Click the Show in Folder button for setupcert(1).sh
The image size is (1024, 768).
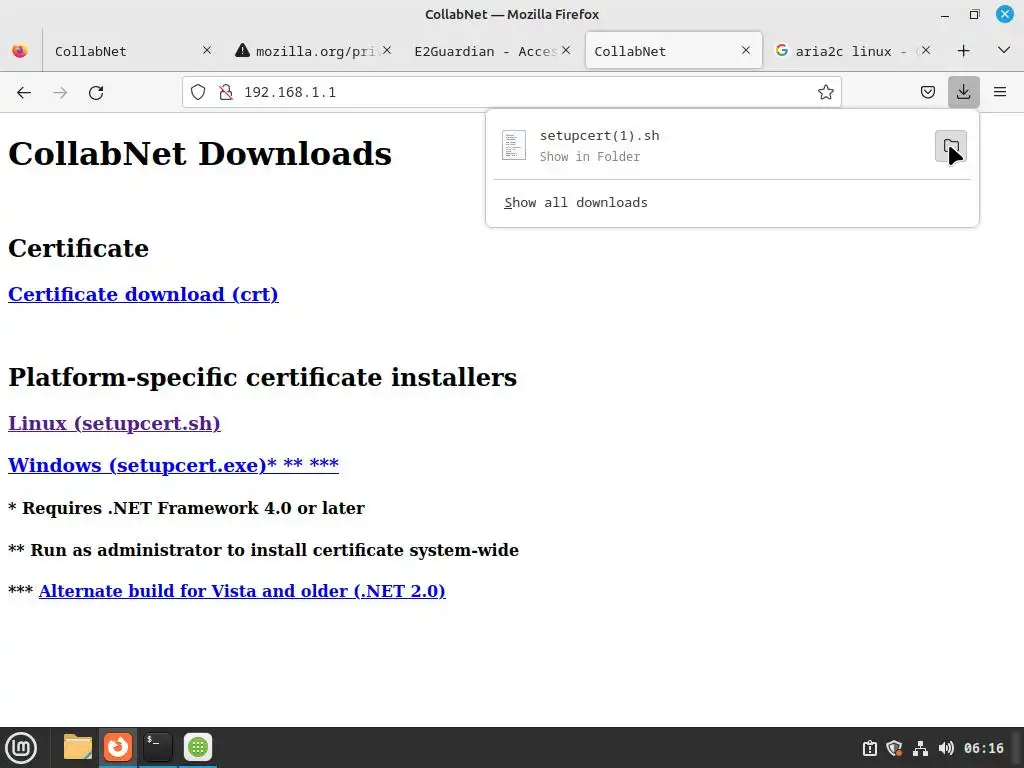point(951,146)
